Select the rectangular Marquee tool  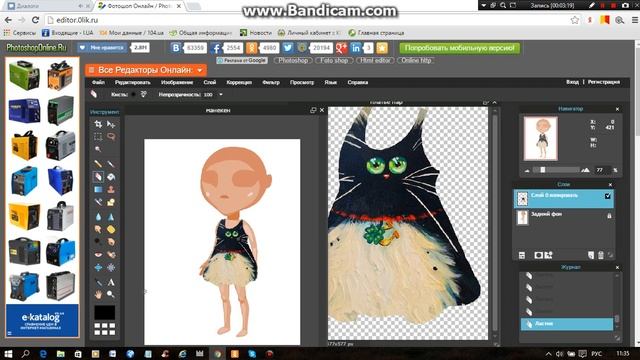click(98, 136)
